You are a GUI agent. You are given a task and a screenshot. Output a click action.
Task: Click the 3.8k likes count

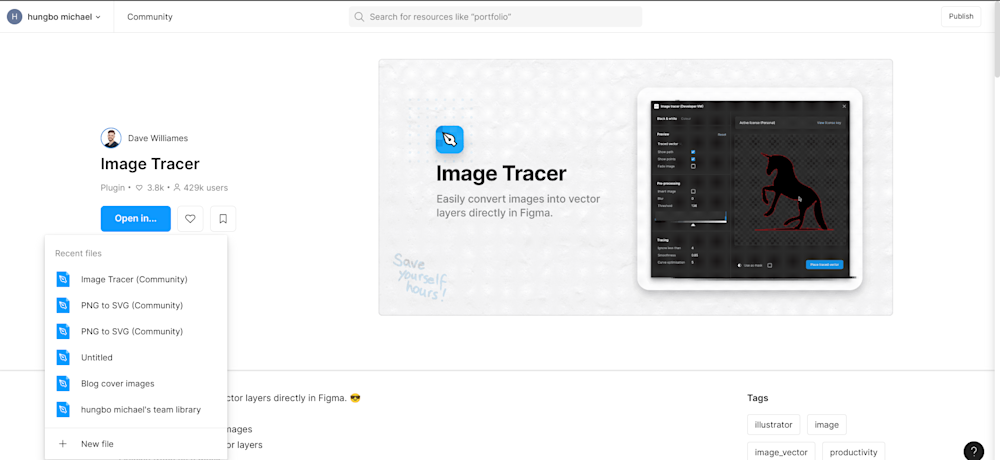coord(150,188)
